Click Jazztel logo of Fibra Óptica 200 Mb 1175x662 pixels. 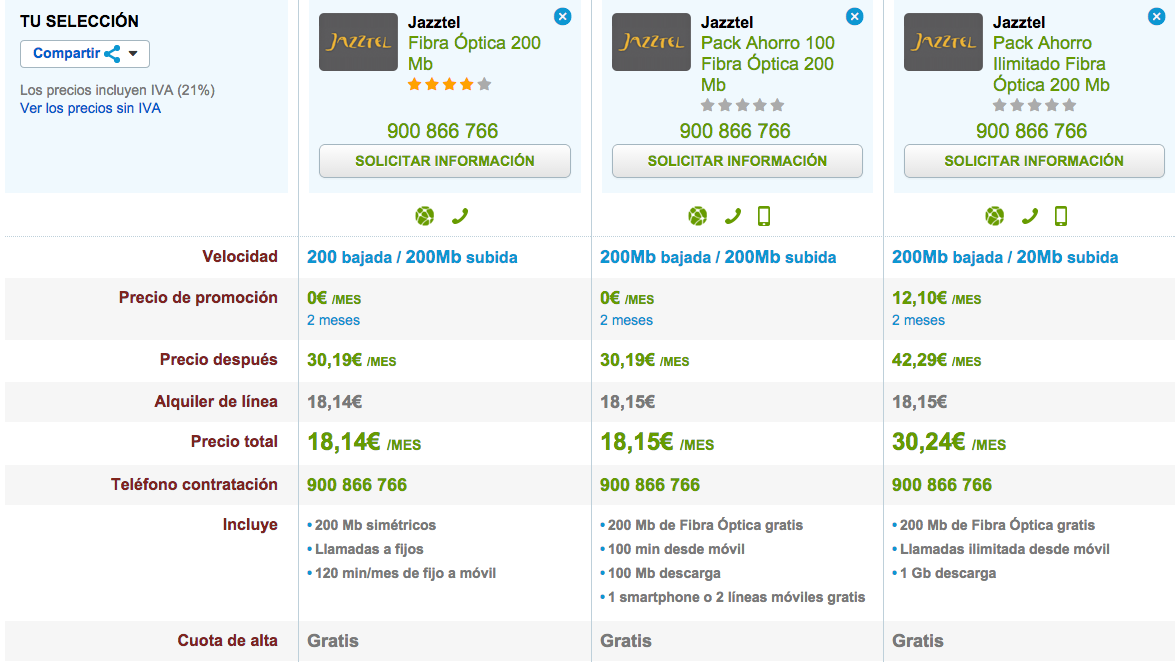pyautogui.click(x=358, y=42)
